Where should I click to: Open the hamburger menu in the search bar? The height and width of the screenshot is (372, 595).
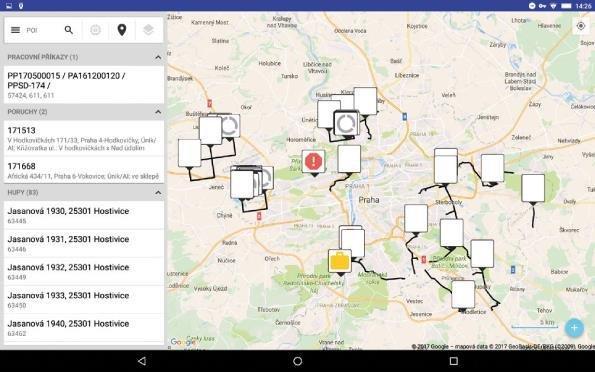[x=16, y=30]
